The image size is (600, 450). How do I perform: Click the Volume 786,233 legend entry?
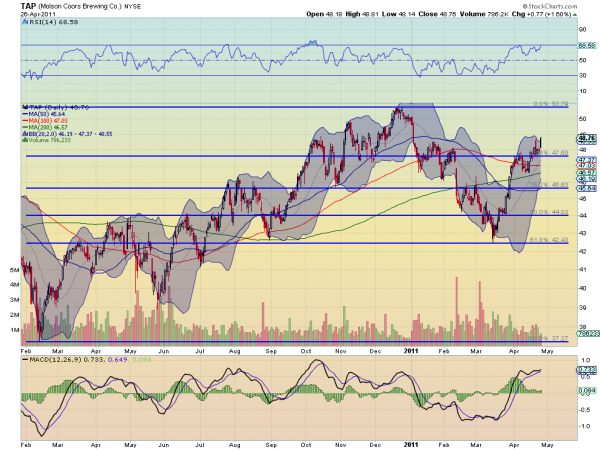tap(50, 140)
